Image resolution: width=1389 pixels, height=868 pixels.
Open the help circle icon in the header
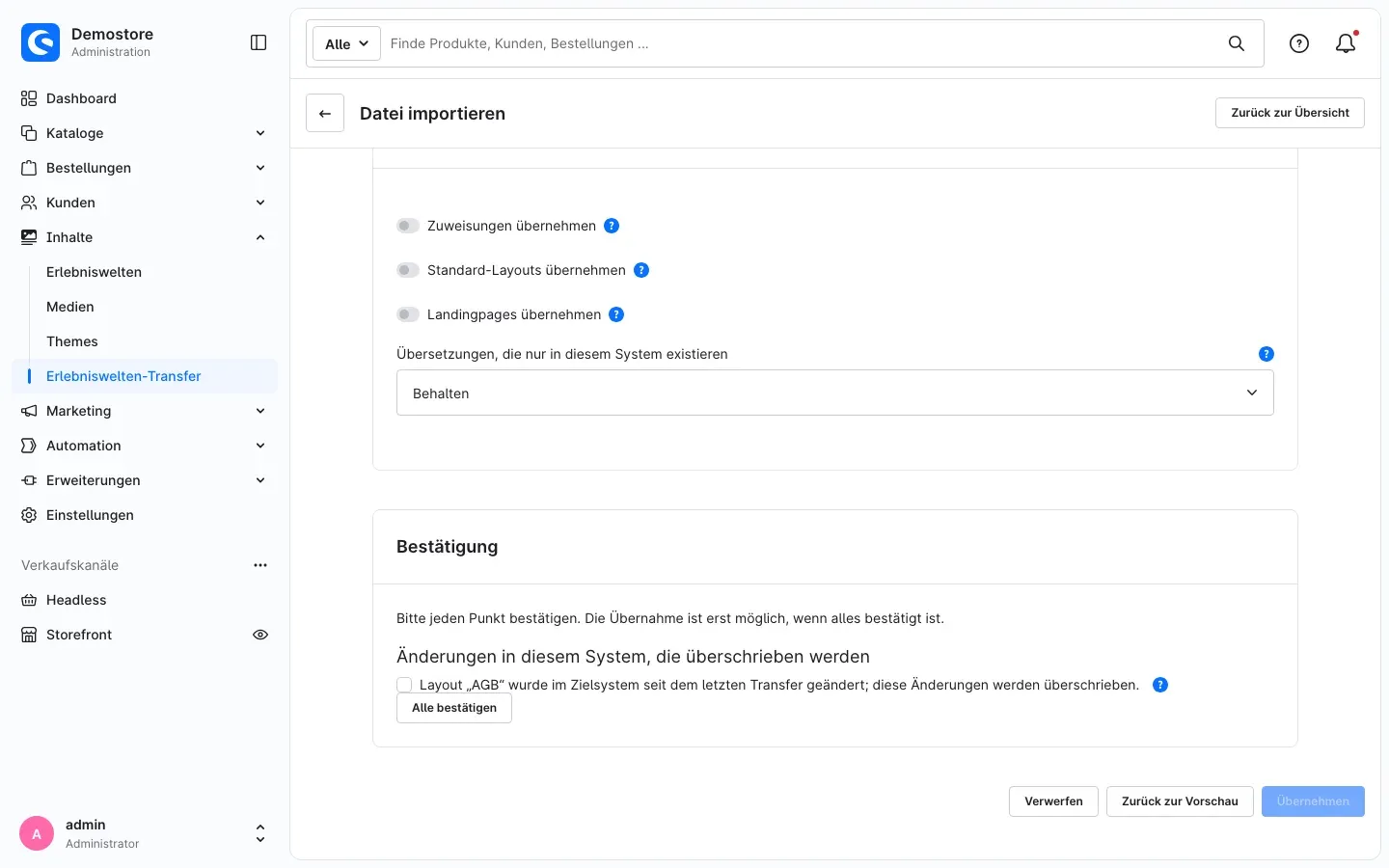click(x=1299, y=43)
